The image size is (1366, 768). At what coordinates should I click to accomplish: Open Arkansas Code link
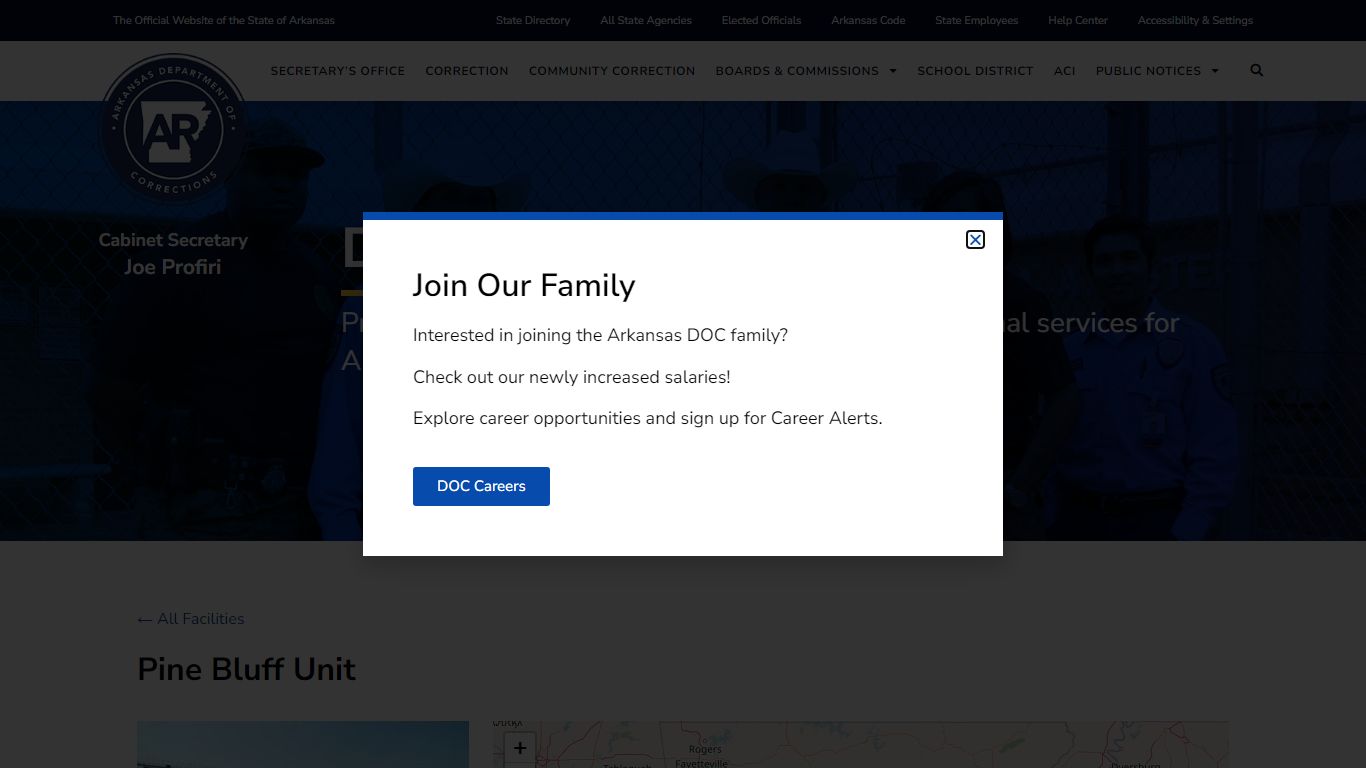coord(868,20)
